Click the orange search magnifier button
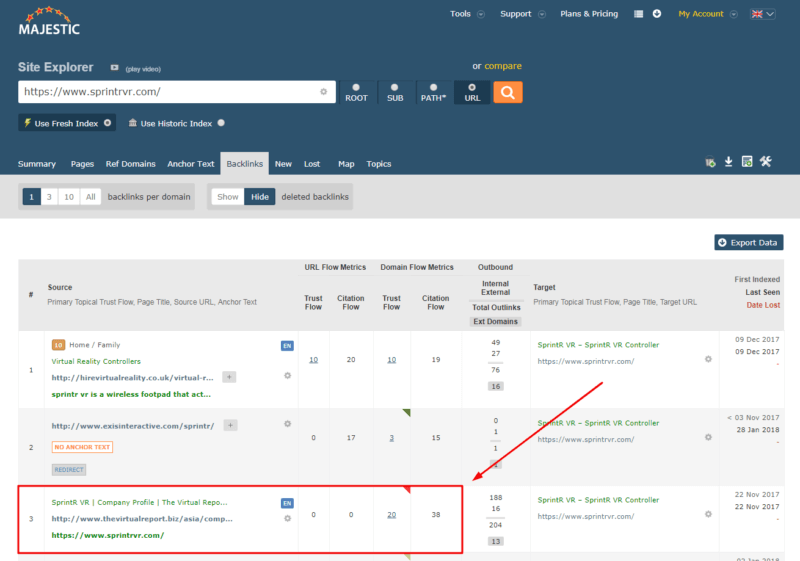 507,92
